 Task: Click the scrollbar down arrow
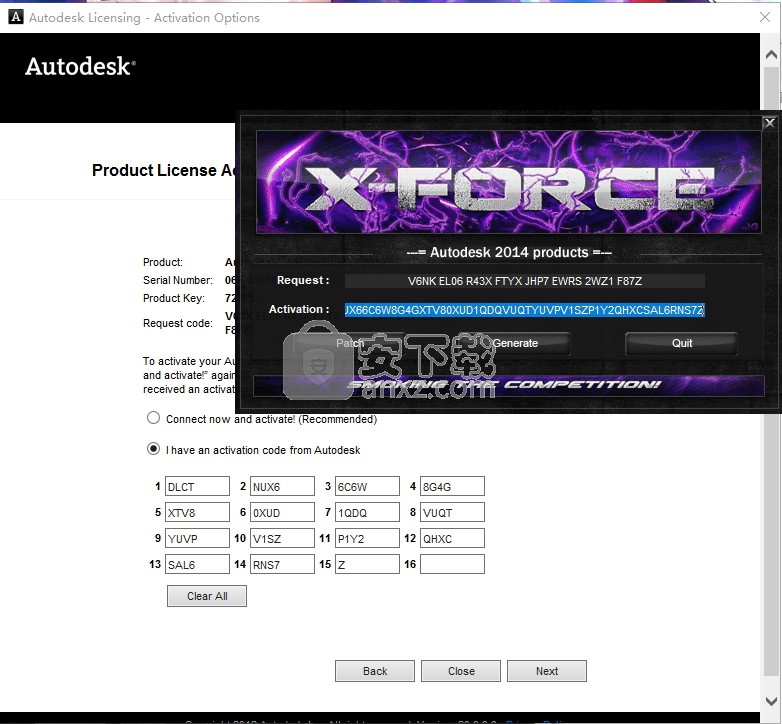[771, 701]
